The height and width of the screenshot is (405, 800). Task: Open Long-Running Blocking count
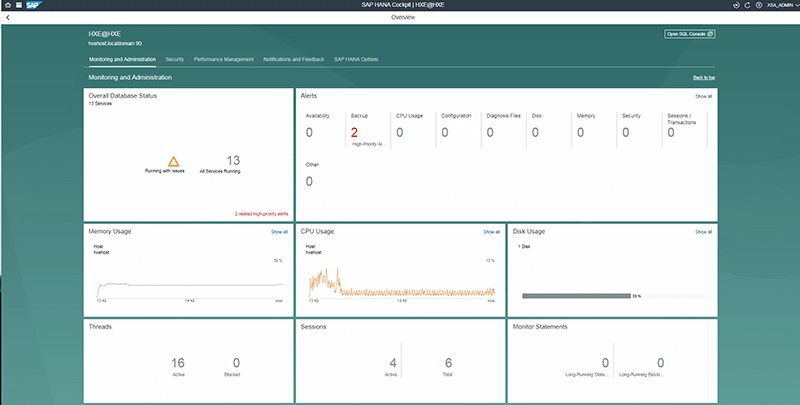661,363
